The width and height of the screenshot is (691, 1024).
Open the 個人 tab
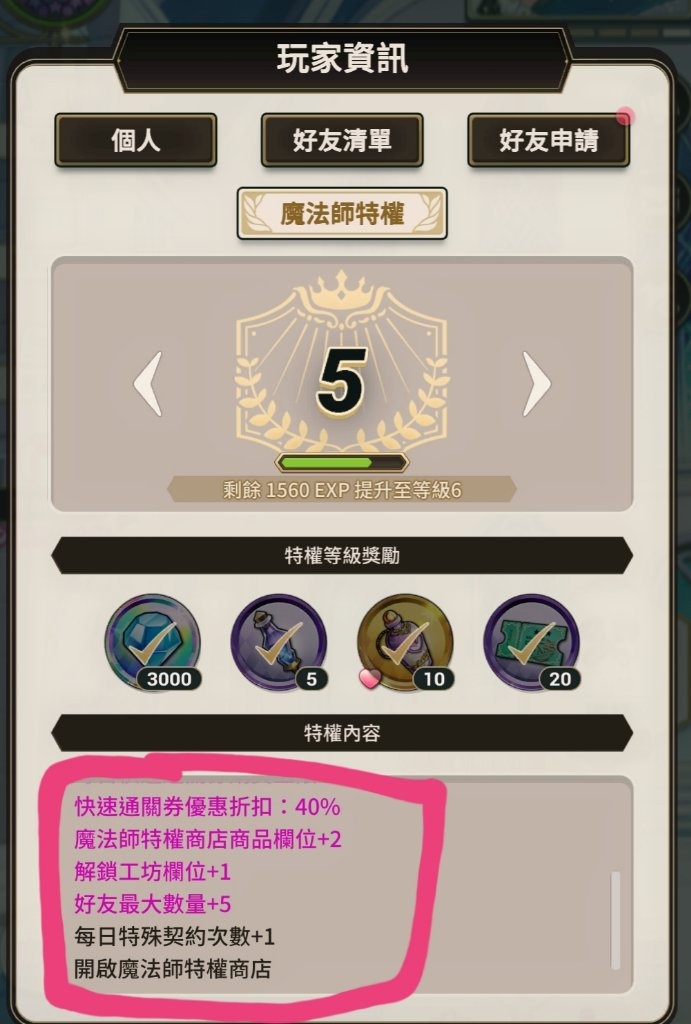click(x=136, y=140)
